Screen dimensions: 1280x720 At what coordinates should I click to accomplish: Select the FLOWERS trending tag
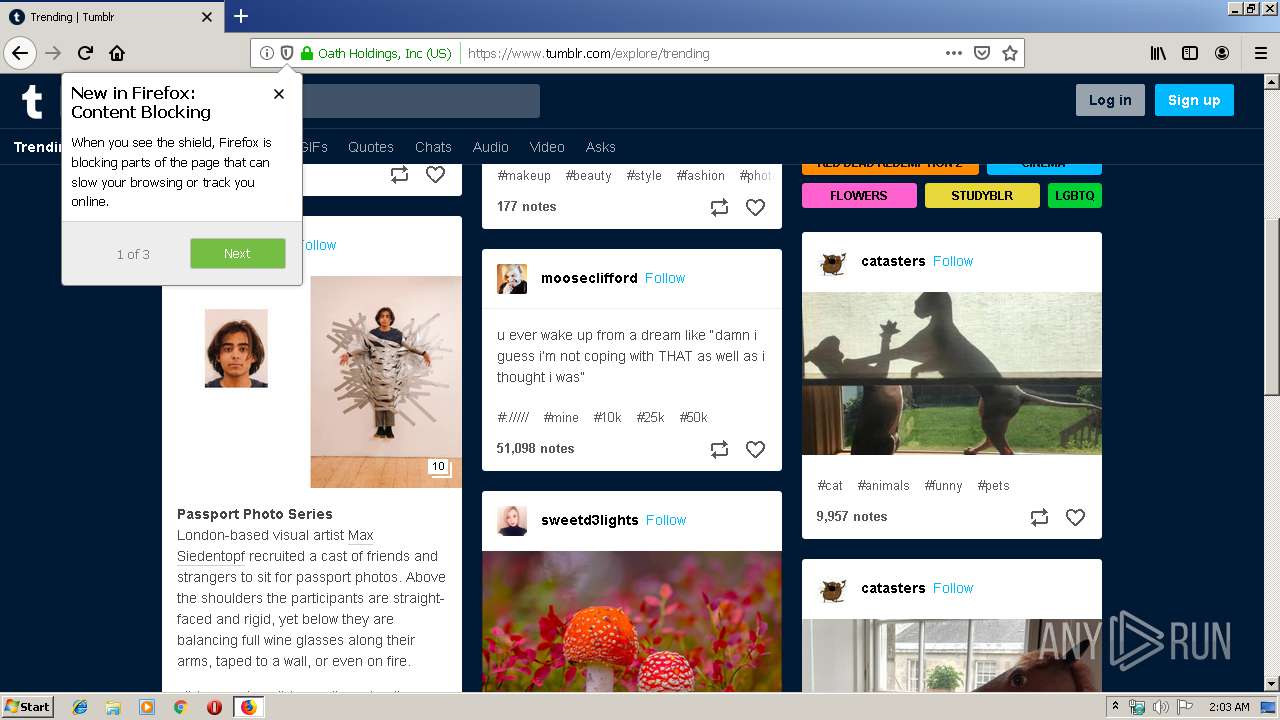[859, 195]
